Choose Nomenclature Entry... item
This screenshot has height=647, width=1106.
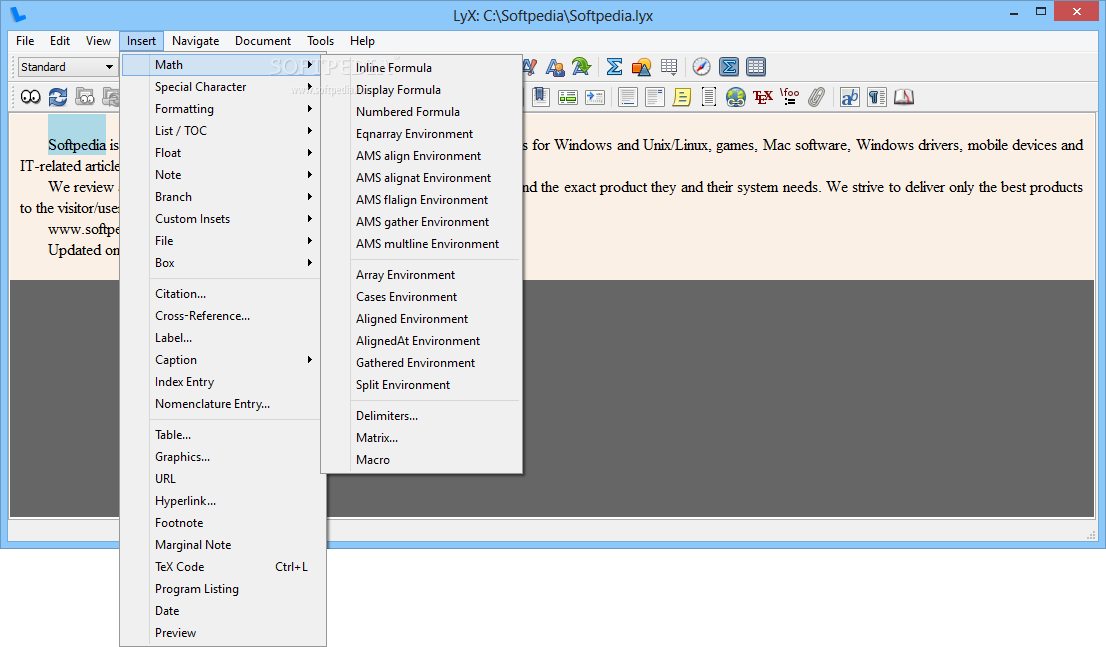pos(221,404)
